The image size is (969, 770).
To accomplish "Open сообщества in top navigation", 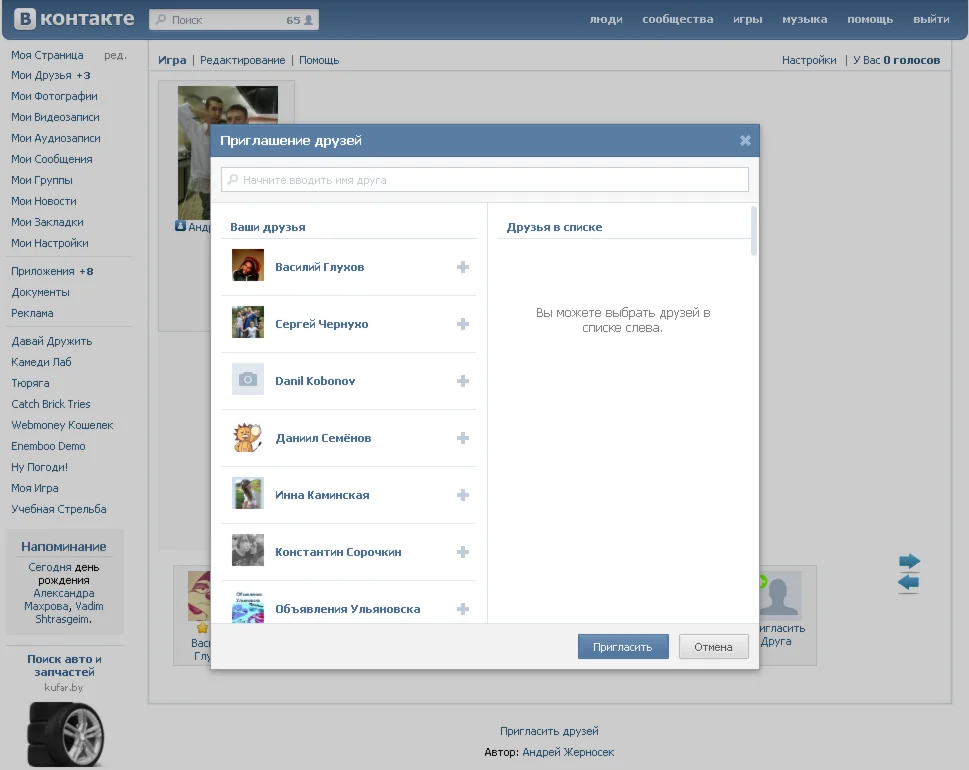I will [677, 19].
